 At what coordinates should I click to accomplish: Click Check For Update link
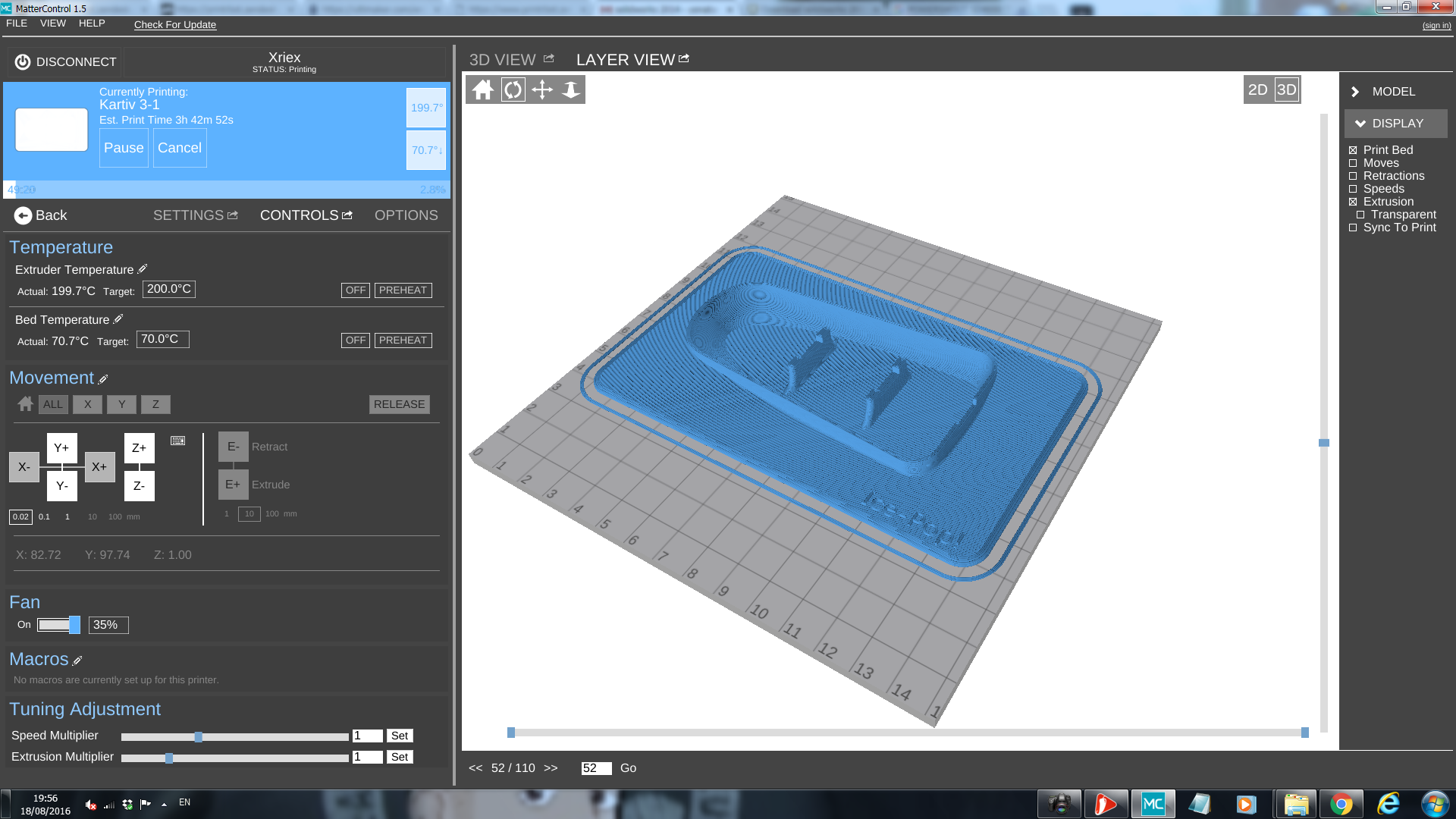[175, 24]
